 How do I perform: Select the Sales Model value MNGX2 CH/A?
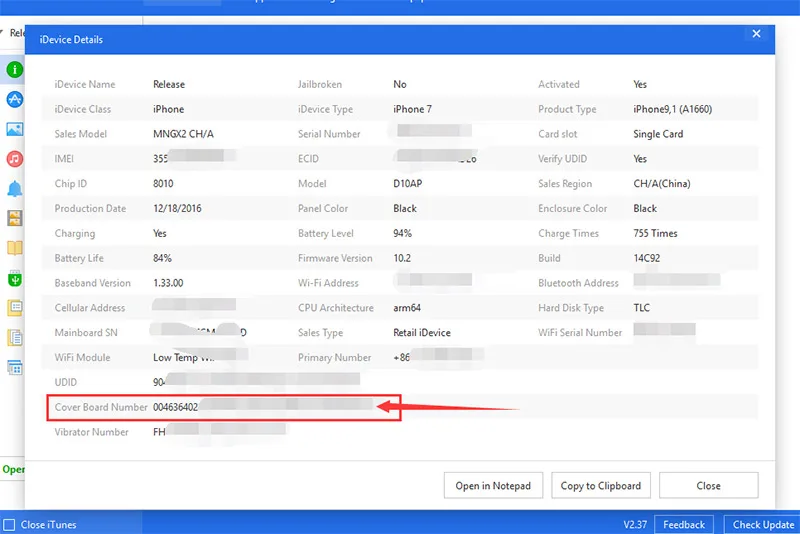point(183,134)
